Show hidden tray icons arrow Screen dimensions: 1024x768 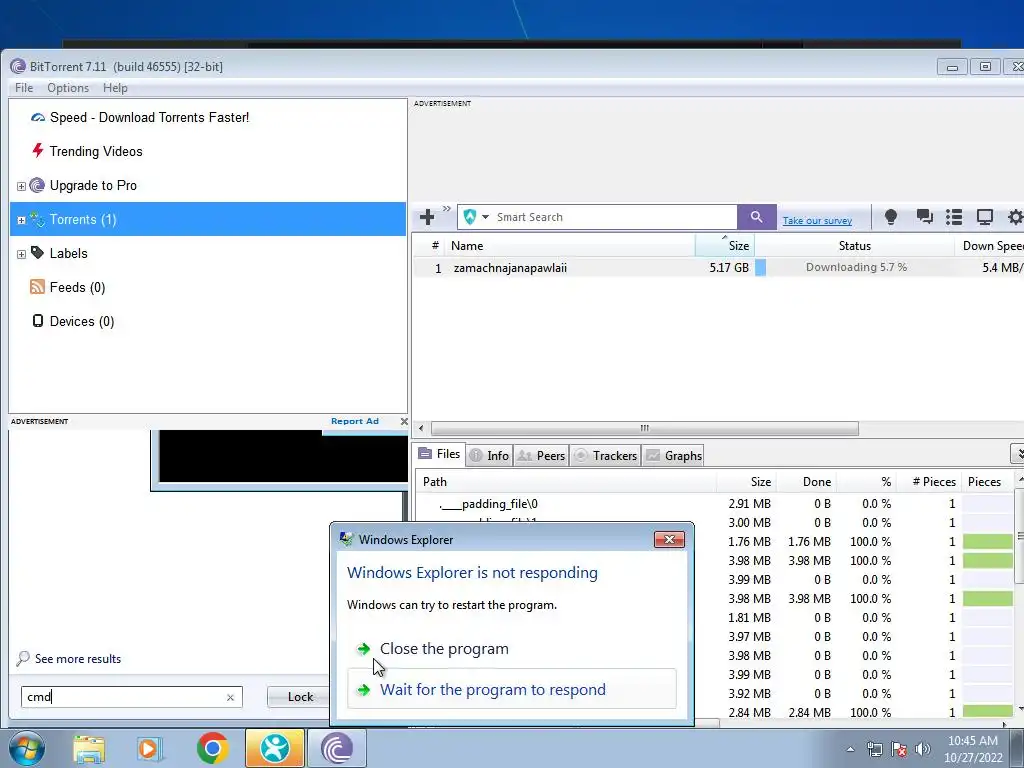[x=850, y=750]
